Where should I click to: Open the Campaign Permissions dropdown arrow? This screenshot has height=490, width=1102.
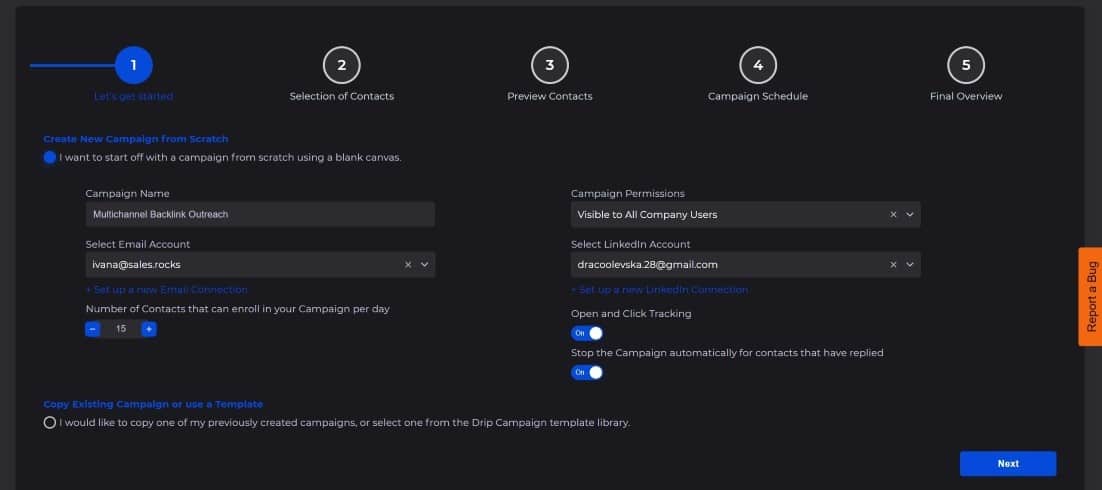tap(909, 215)
